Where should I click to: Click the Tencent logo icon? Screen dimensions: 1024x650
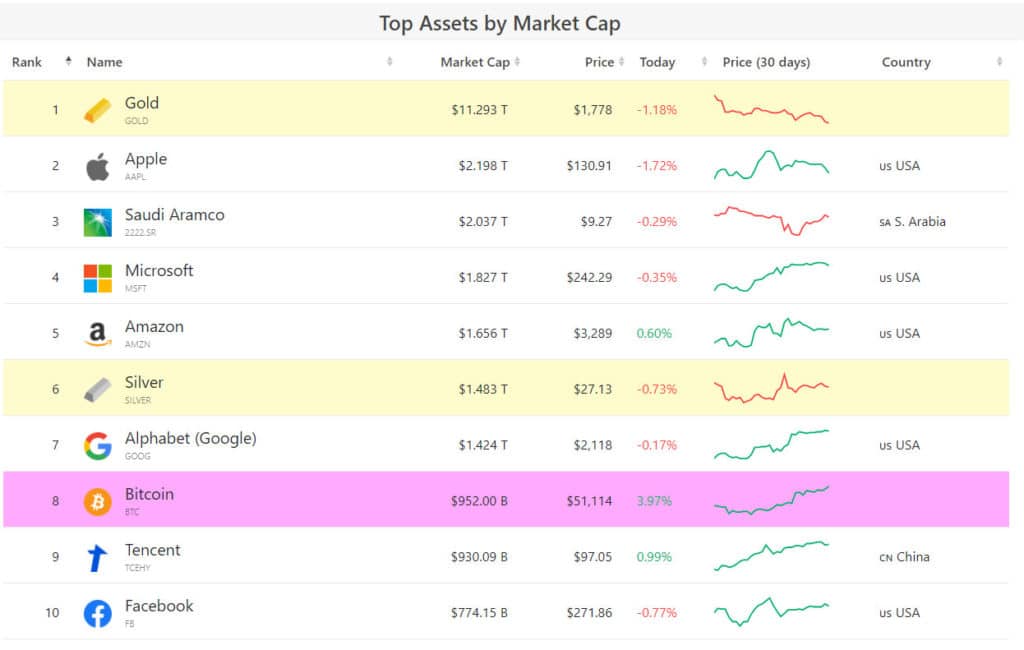[97, 558]
